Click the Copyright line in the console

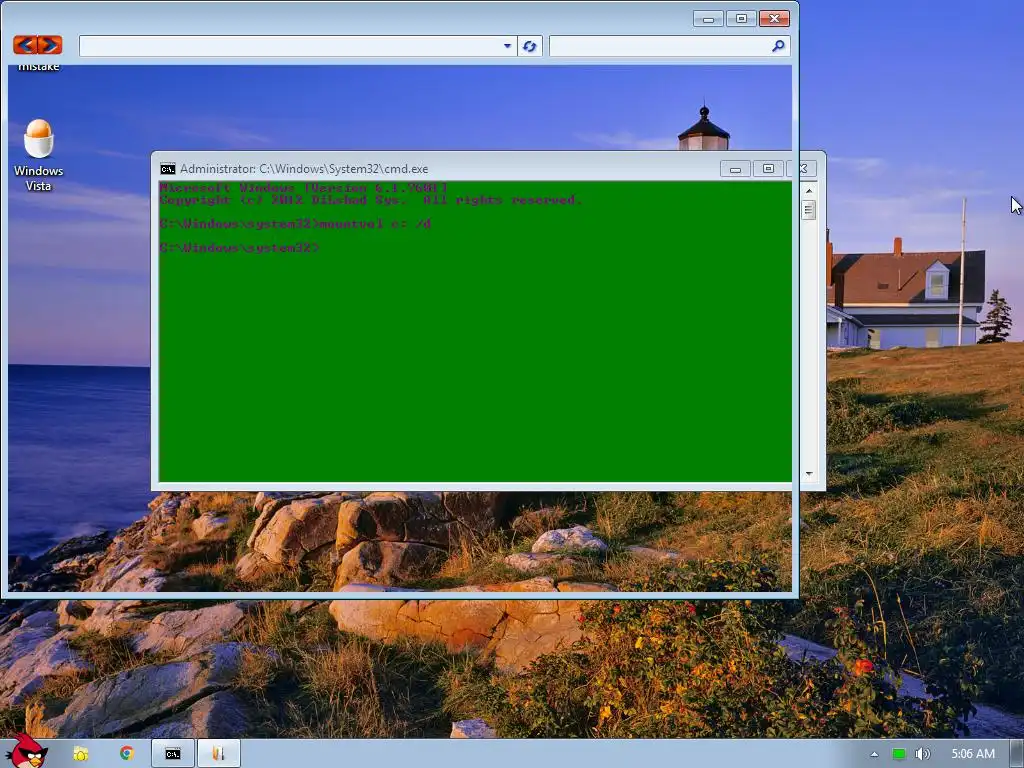pyautogui.click(x=370, y=200)
